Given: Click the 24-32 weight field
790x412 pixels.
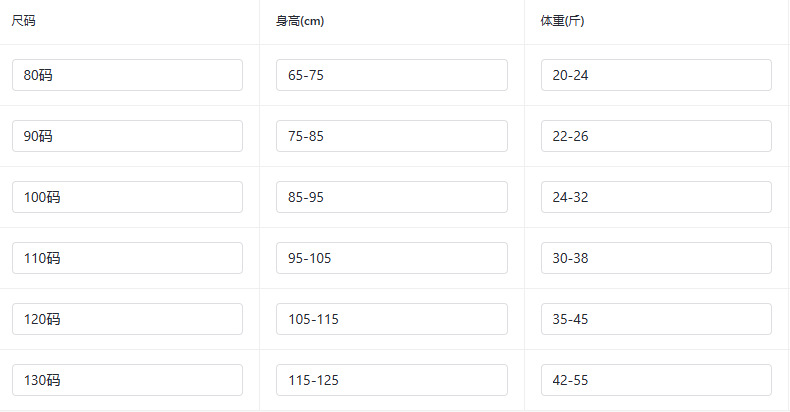Looking at the screenshot, I should [656, 197].
